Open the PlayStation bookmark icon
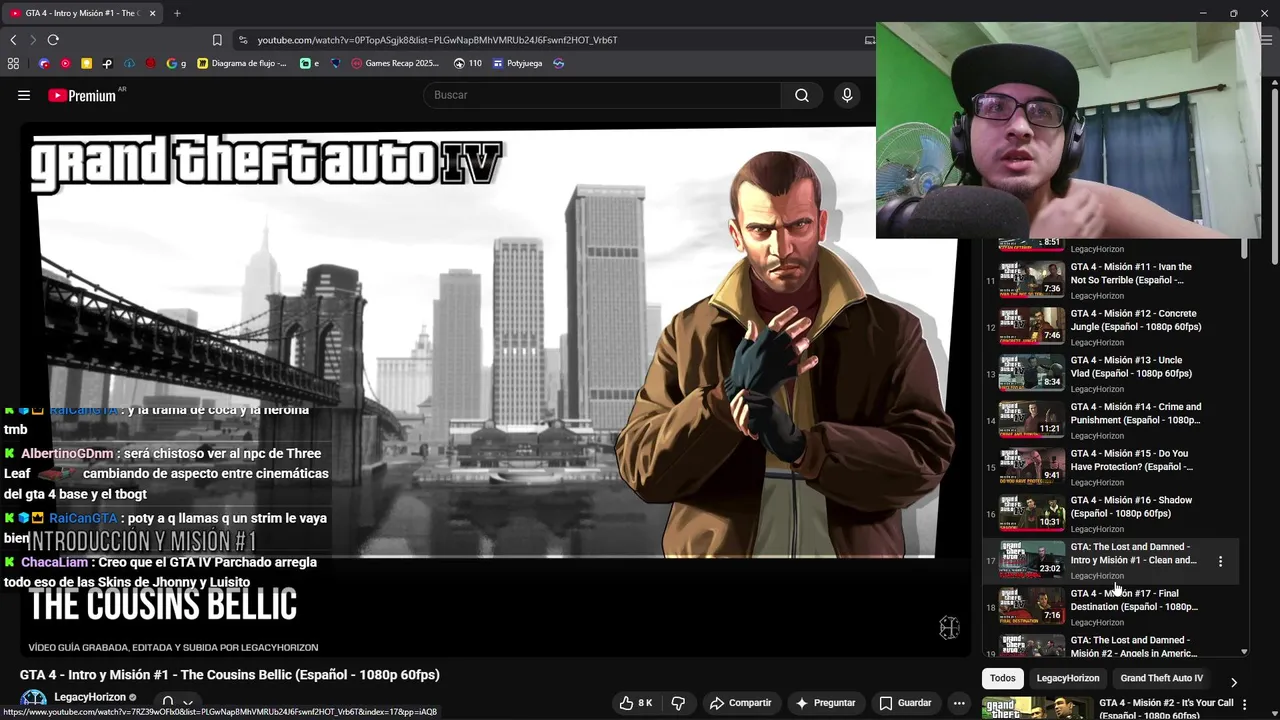This screenshot has height=720, width=1280. (107, 63)
